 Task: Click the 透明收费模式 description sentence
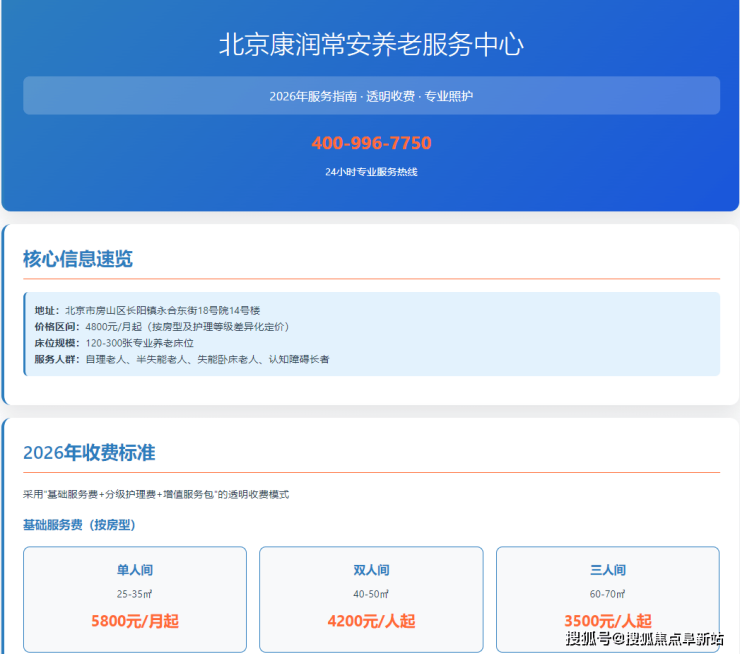coord(156,494)
